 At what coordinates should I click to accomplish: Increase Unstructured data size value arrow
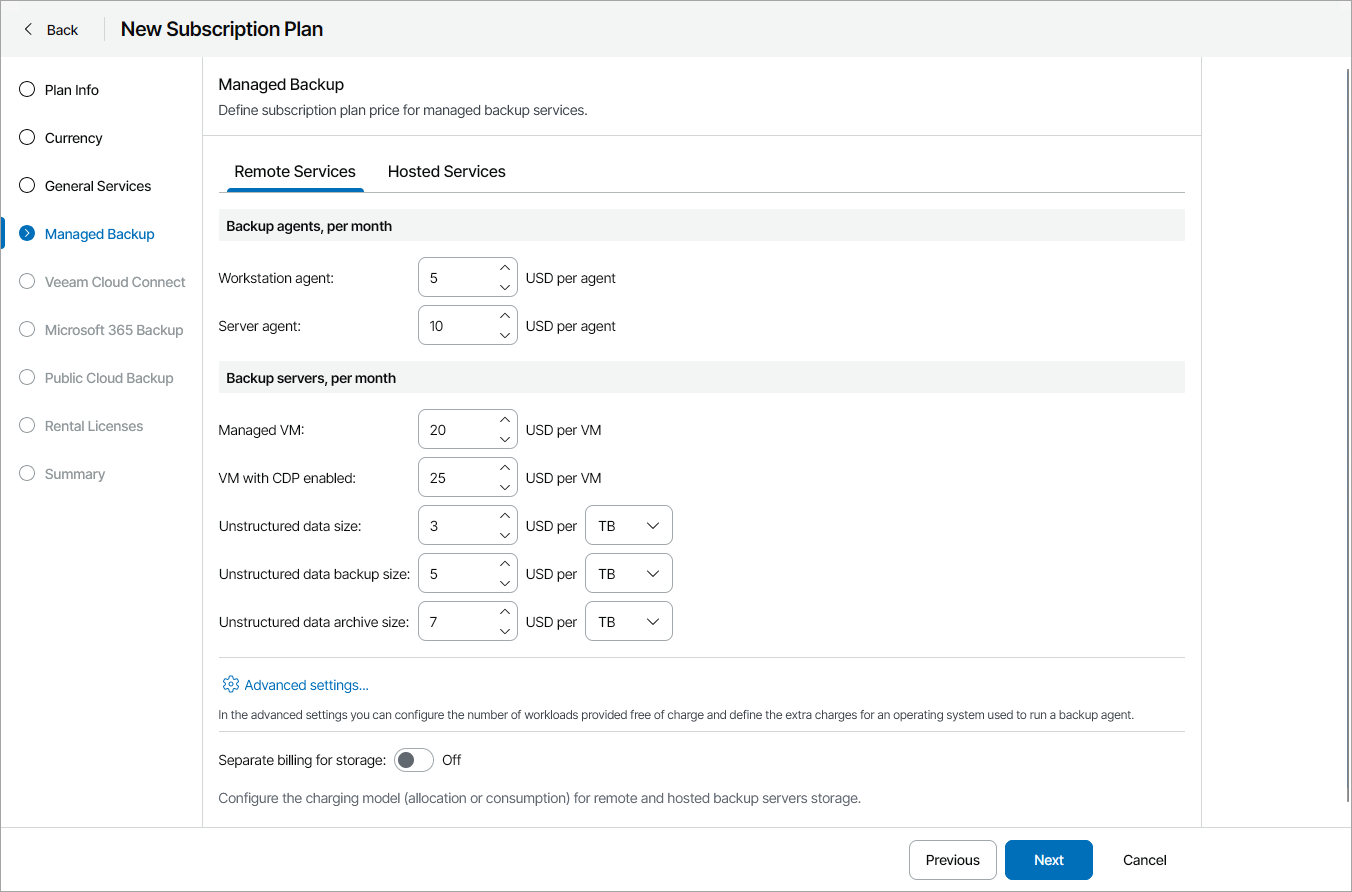[x=505, y=516]
